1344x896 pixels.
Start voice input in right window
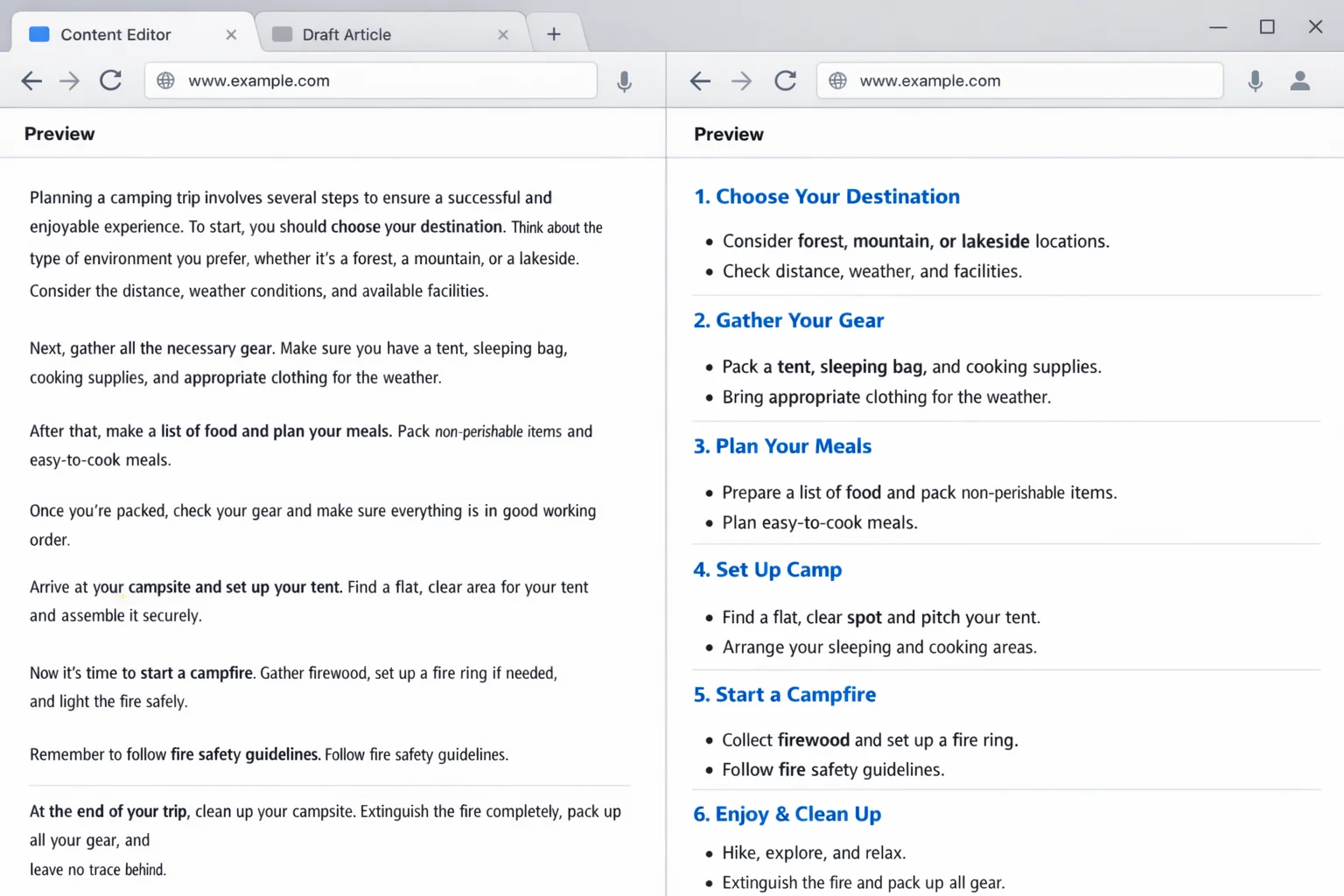coord(1255,80)
